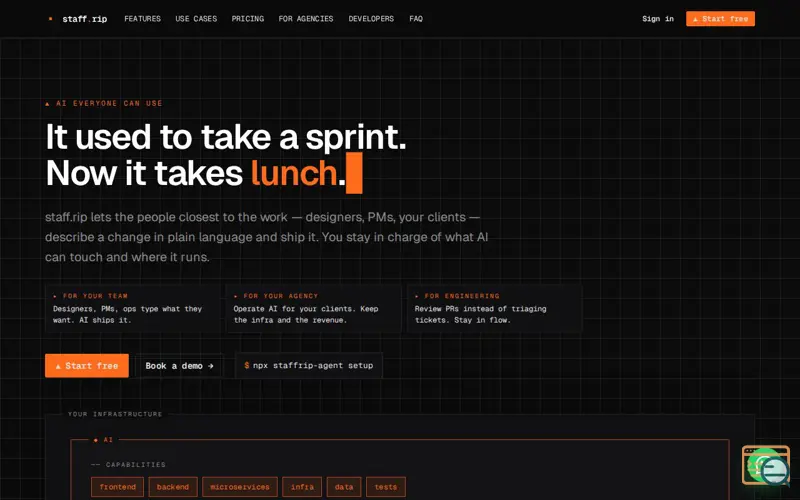Select the For Engineering card
The height and width of the screenshot is (500, 800).
(494, 309)
